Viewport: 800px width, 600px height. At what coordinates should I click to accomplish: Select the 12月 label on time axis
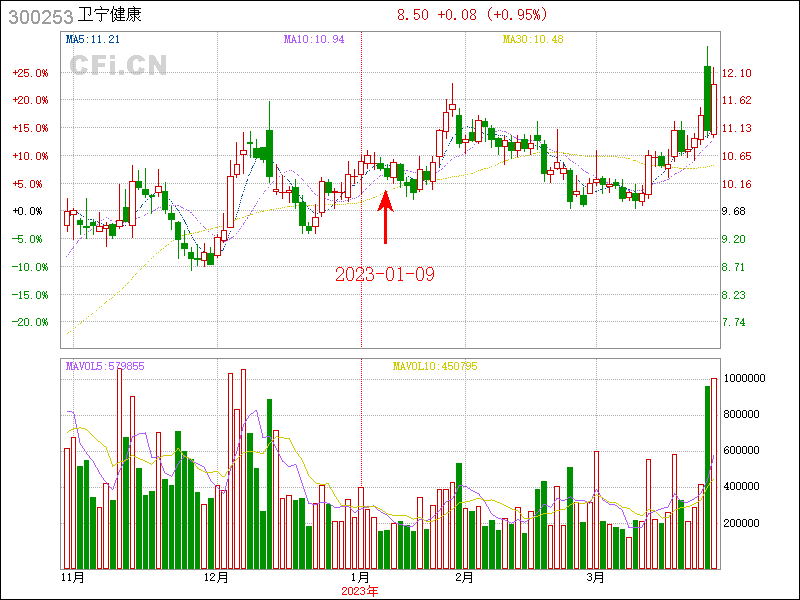tap(216, 578)
